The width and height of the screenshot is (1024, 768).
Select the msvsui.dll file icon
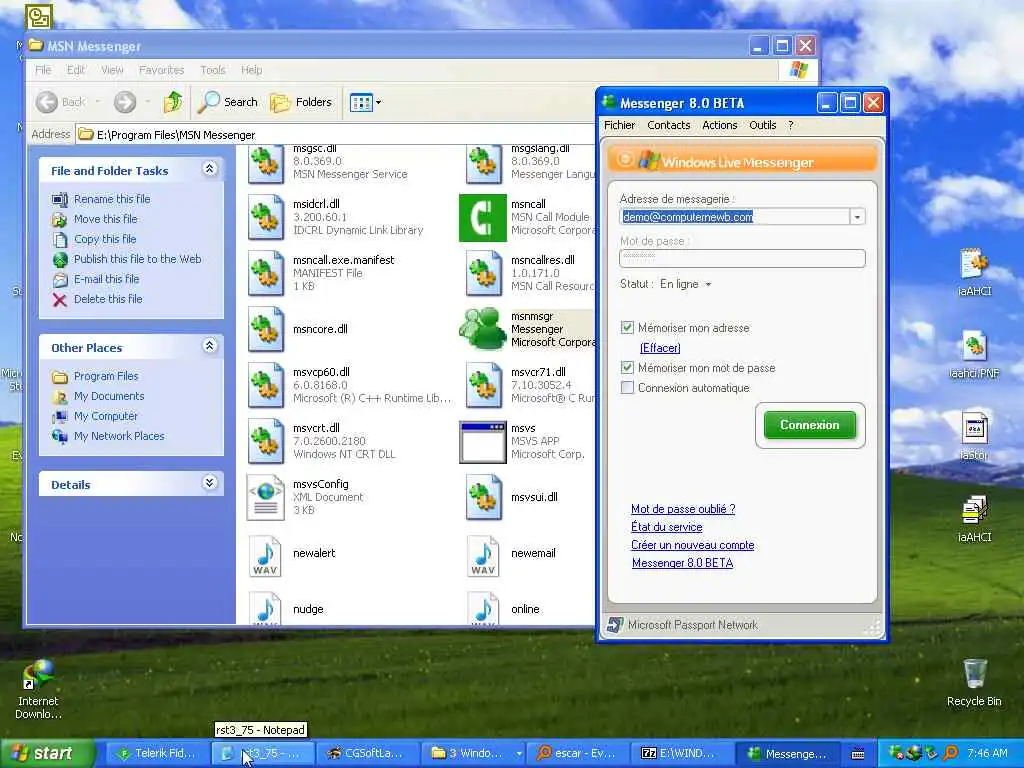pyautogui.click(x=483, y=497)
